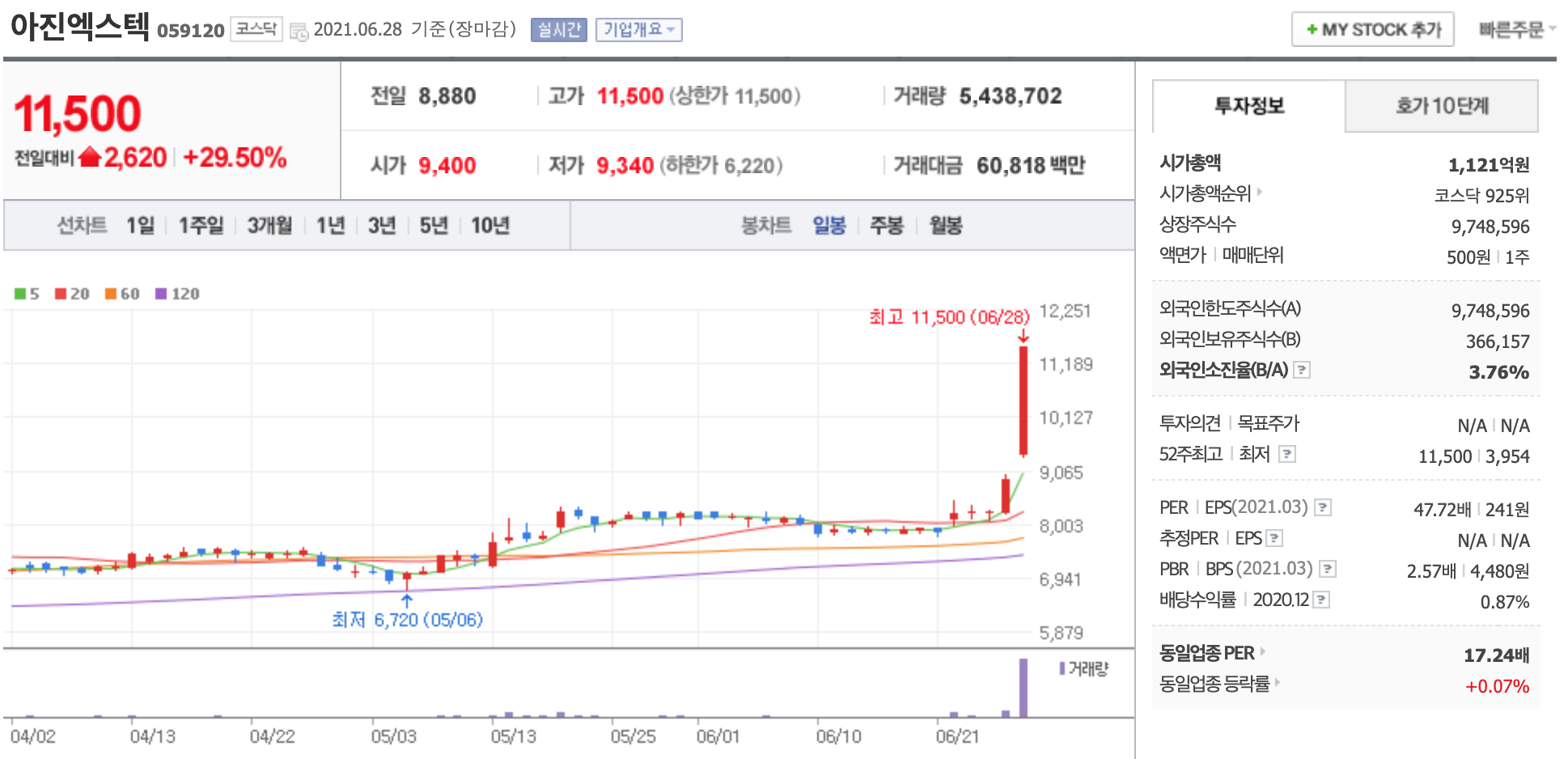
Task: Click the current price 11,500 in large red
Action: coord(78,113)
